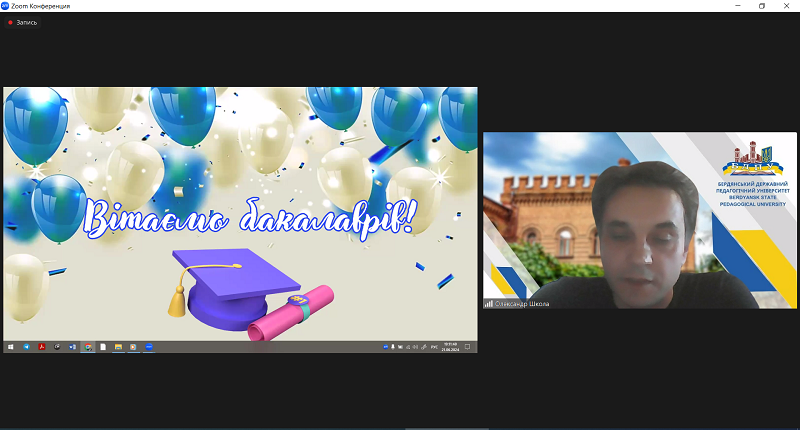Open Microsoft Word from the shared taskbar
Screen dimensions: 800x430
click(72, 347)
